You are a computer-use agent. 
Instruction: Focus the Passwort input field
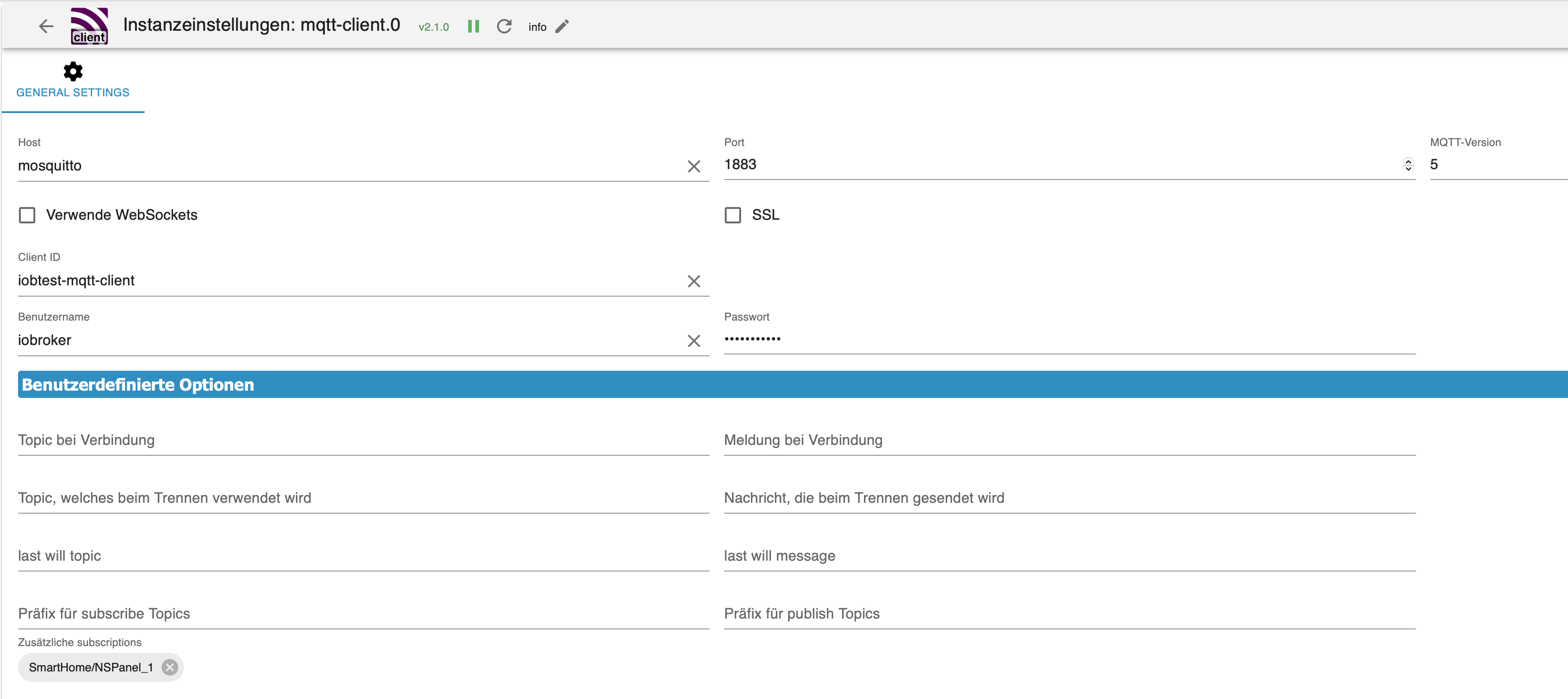(x=913, y=340)
